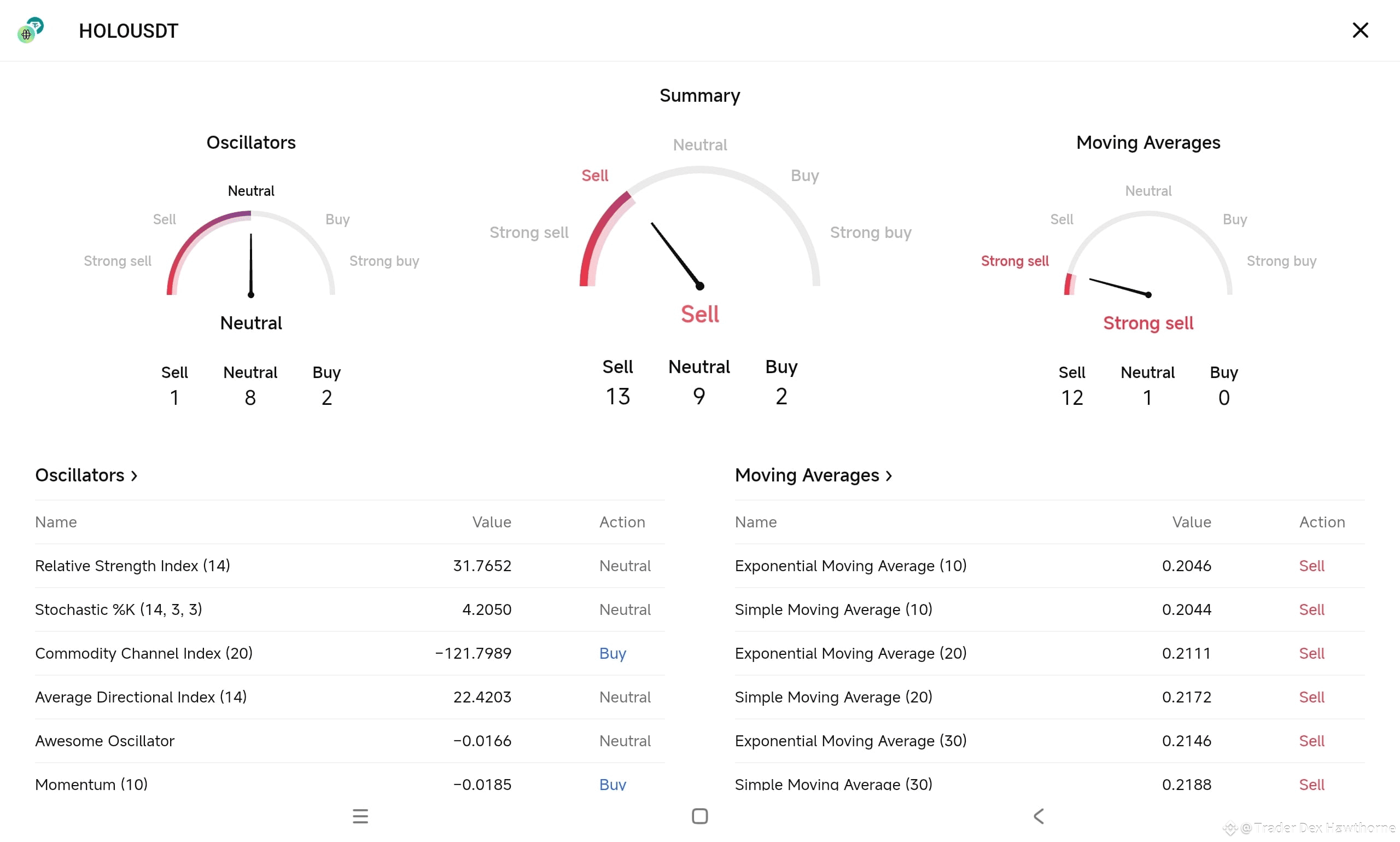Click the Moving Averages table Action header
The width and height of the screenshot is (1400, 842).
[1321, 522]
